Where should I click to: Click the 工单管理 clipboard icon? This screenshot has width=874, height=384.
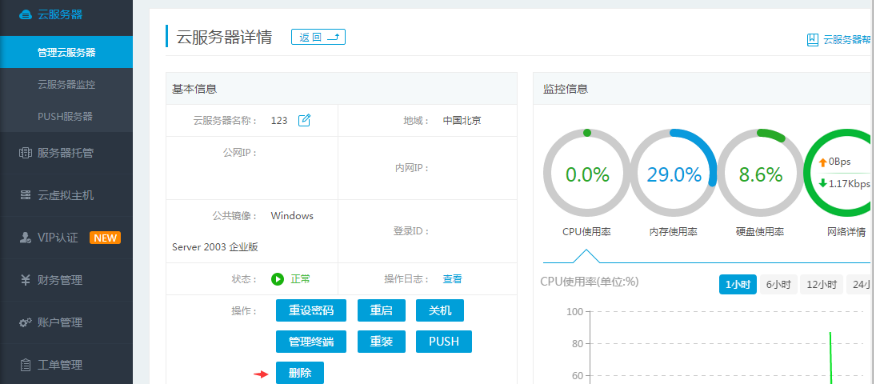coord(25,365)
